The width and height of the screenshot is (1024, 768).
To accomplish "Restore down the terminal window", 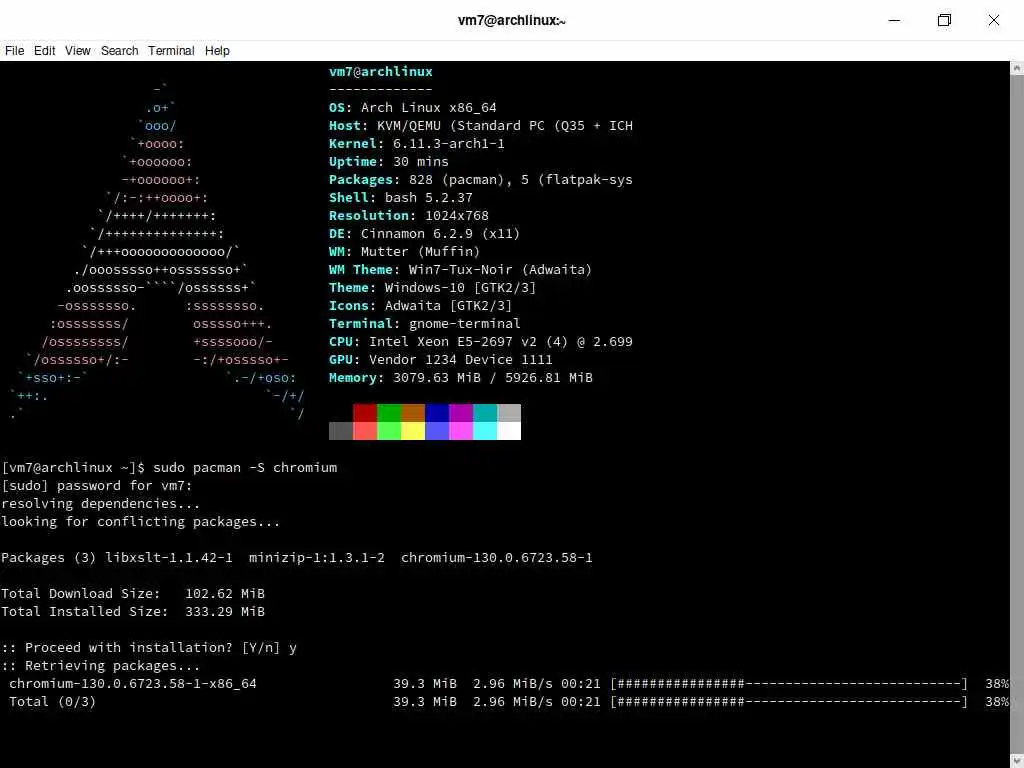I will [x=944, y=20].
